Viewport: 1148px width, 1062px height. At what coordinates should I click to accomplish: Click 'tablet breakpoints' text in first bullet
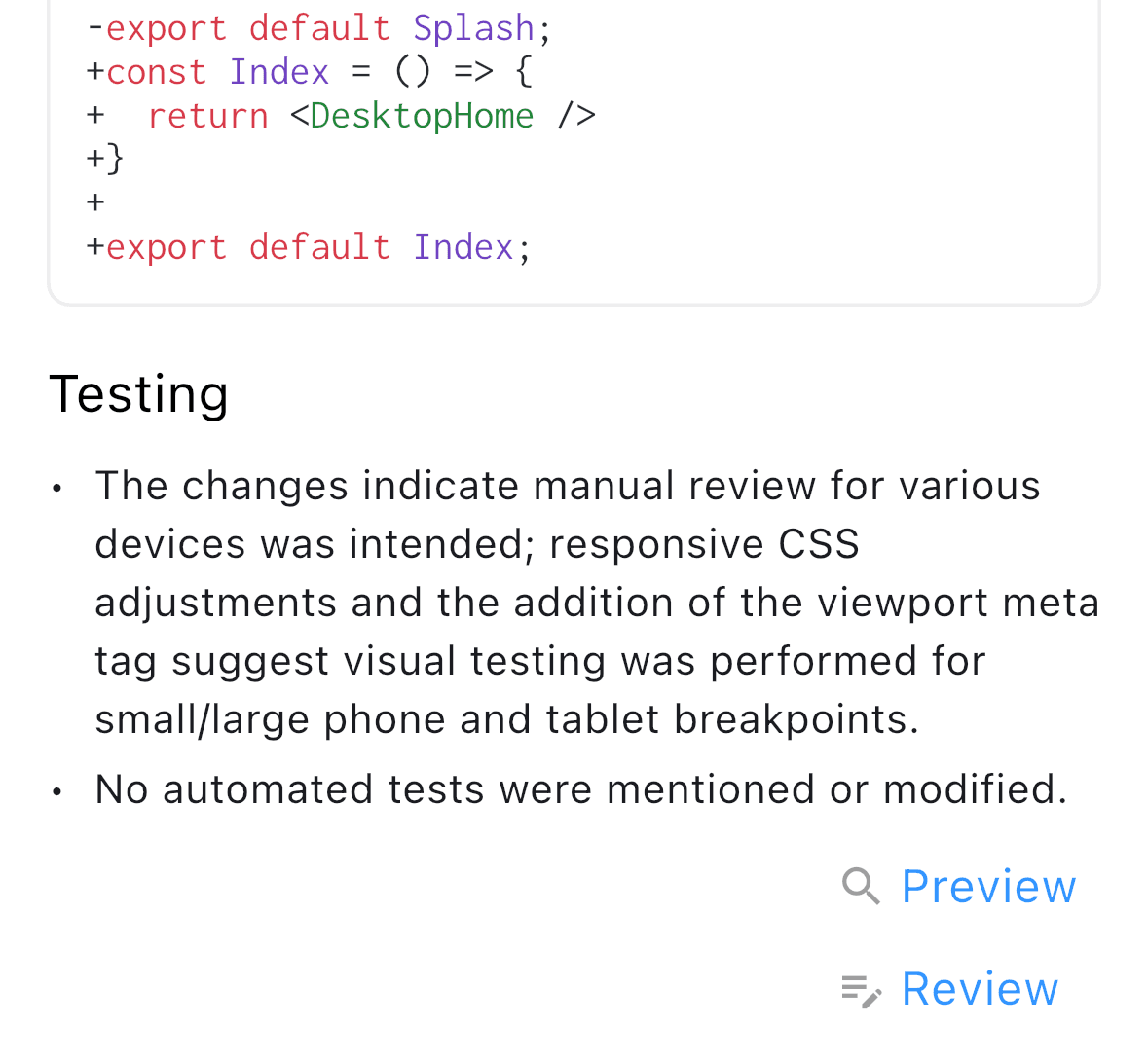pyautogui.click(x=732, y=718)
